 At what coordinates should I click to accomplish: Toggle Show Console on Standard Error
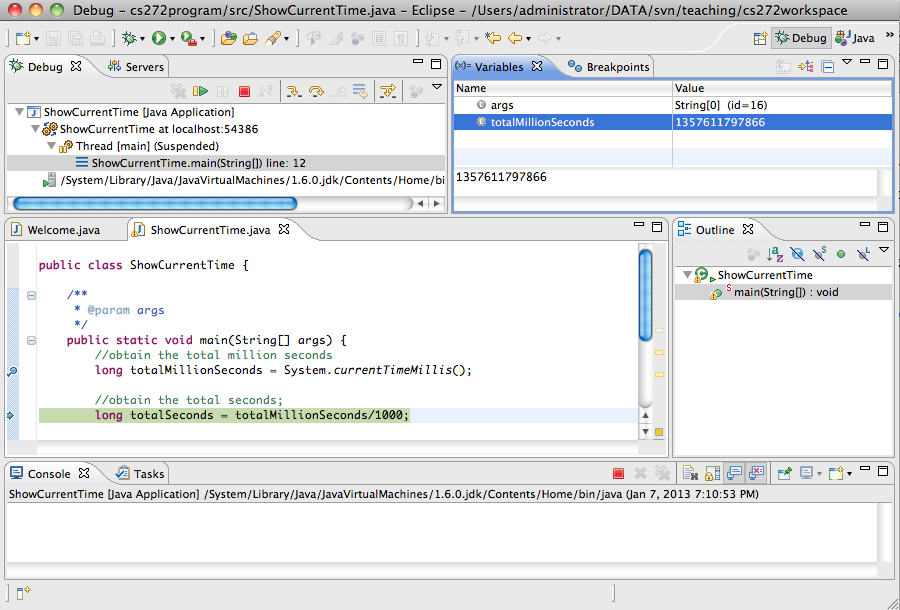pos(757,473)
